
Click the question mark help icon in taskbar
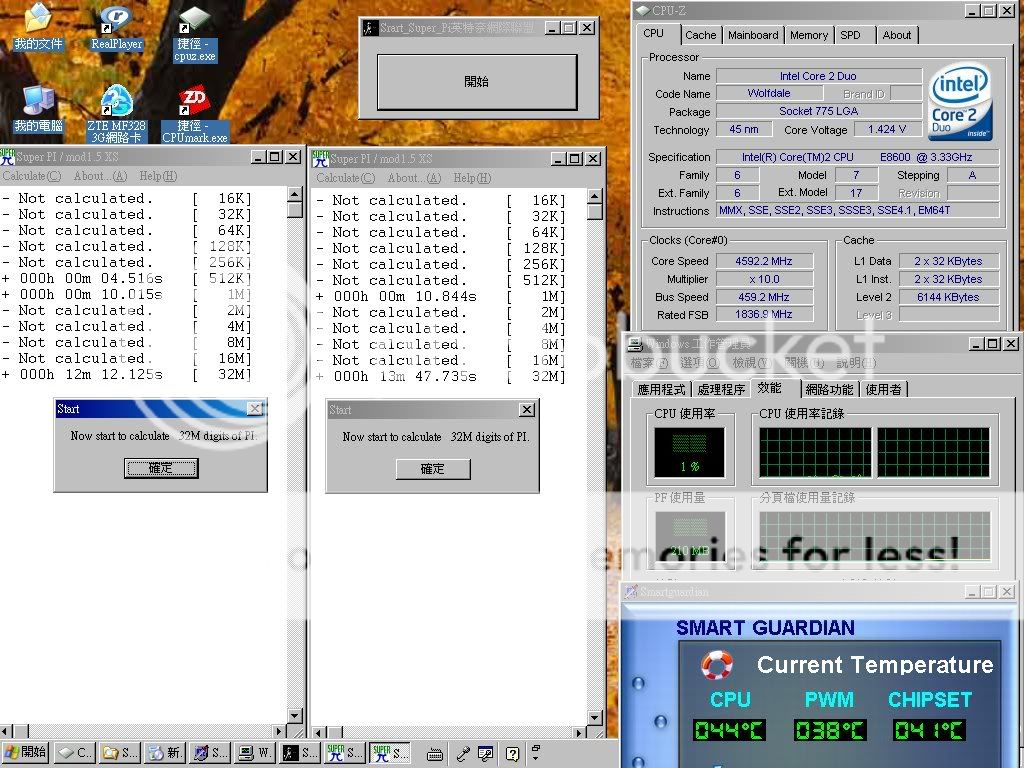pos(512,753)
